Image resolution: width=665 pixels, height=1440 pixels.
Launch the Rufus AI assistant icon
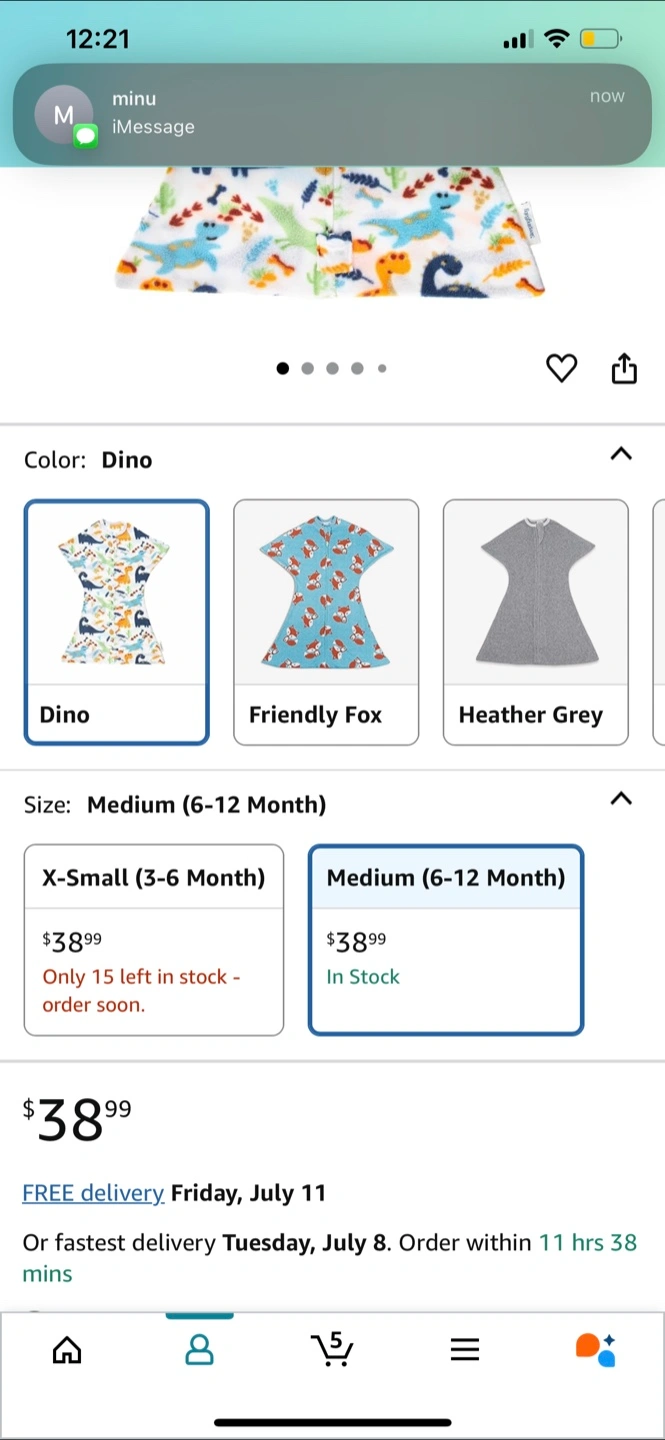point(596,1349)
